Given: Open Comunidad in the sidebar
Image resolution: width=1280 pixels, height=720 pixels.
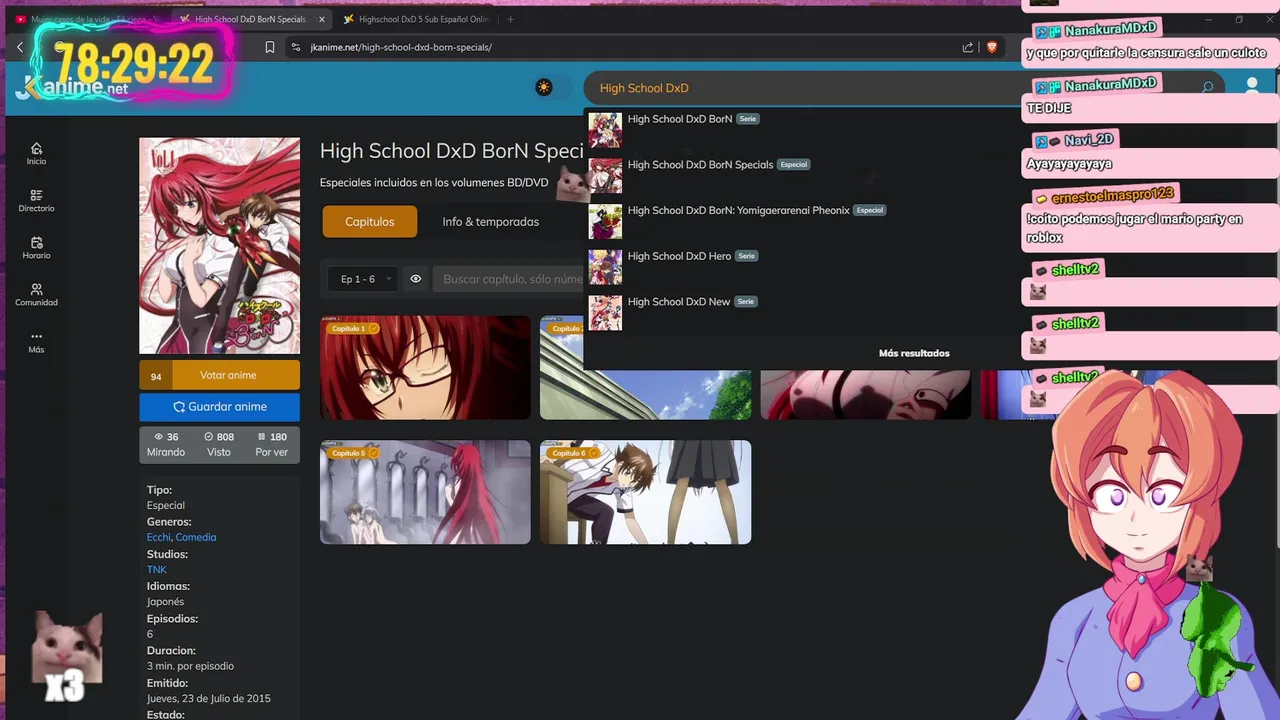Looking at the screenshot, I should (x=36, y=294).
